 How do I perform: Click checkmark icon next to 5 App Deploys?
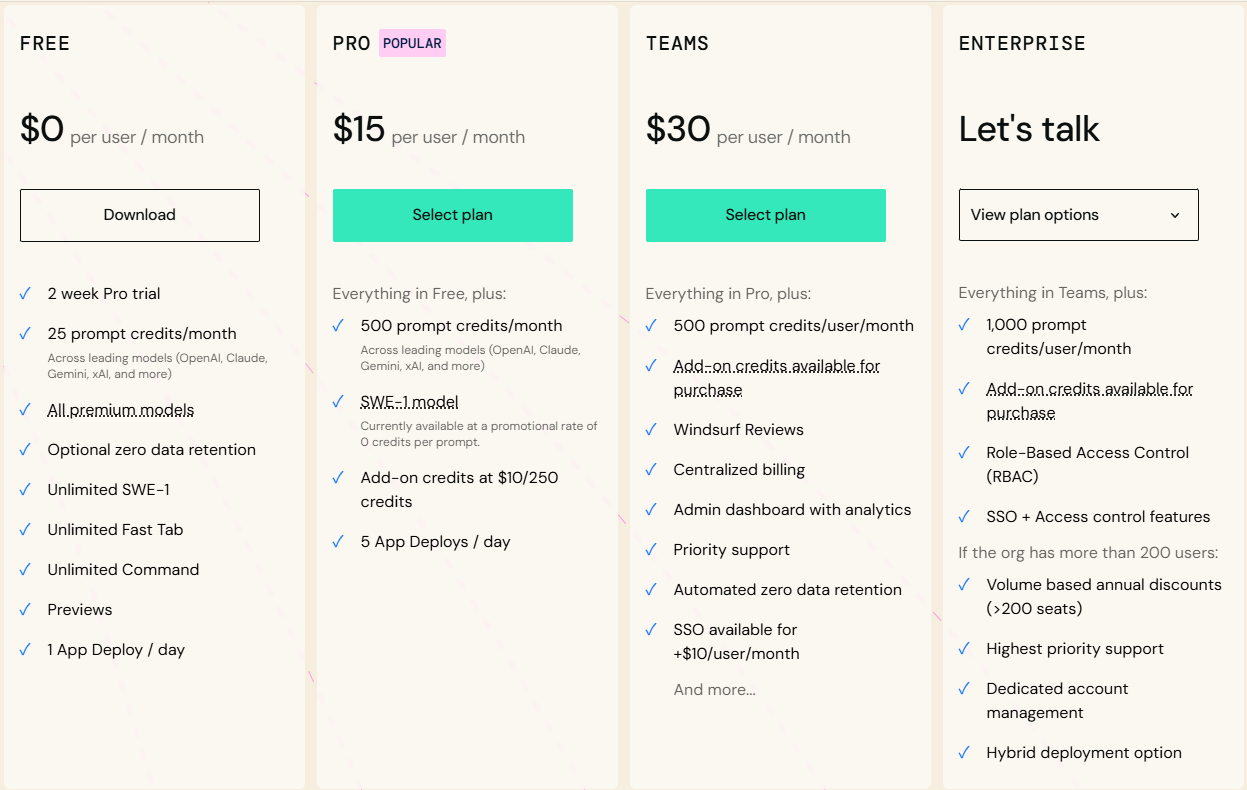click(x=338, y=542)
